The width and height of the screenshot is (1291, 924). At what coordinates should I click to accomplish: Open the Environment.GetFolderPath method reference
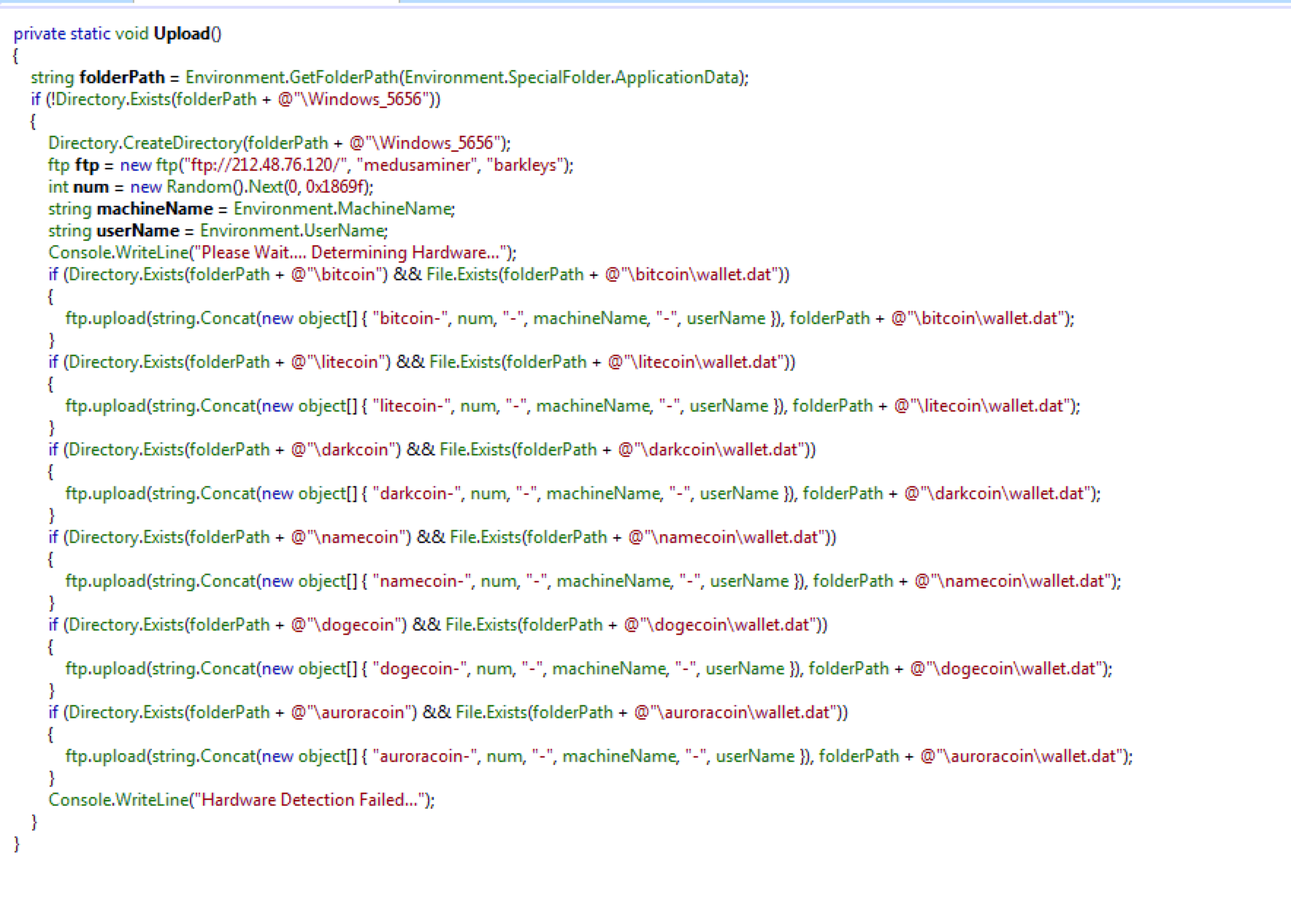coord(292,77)
